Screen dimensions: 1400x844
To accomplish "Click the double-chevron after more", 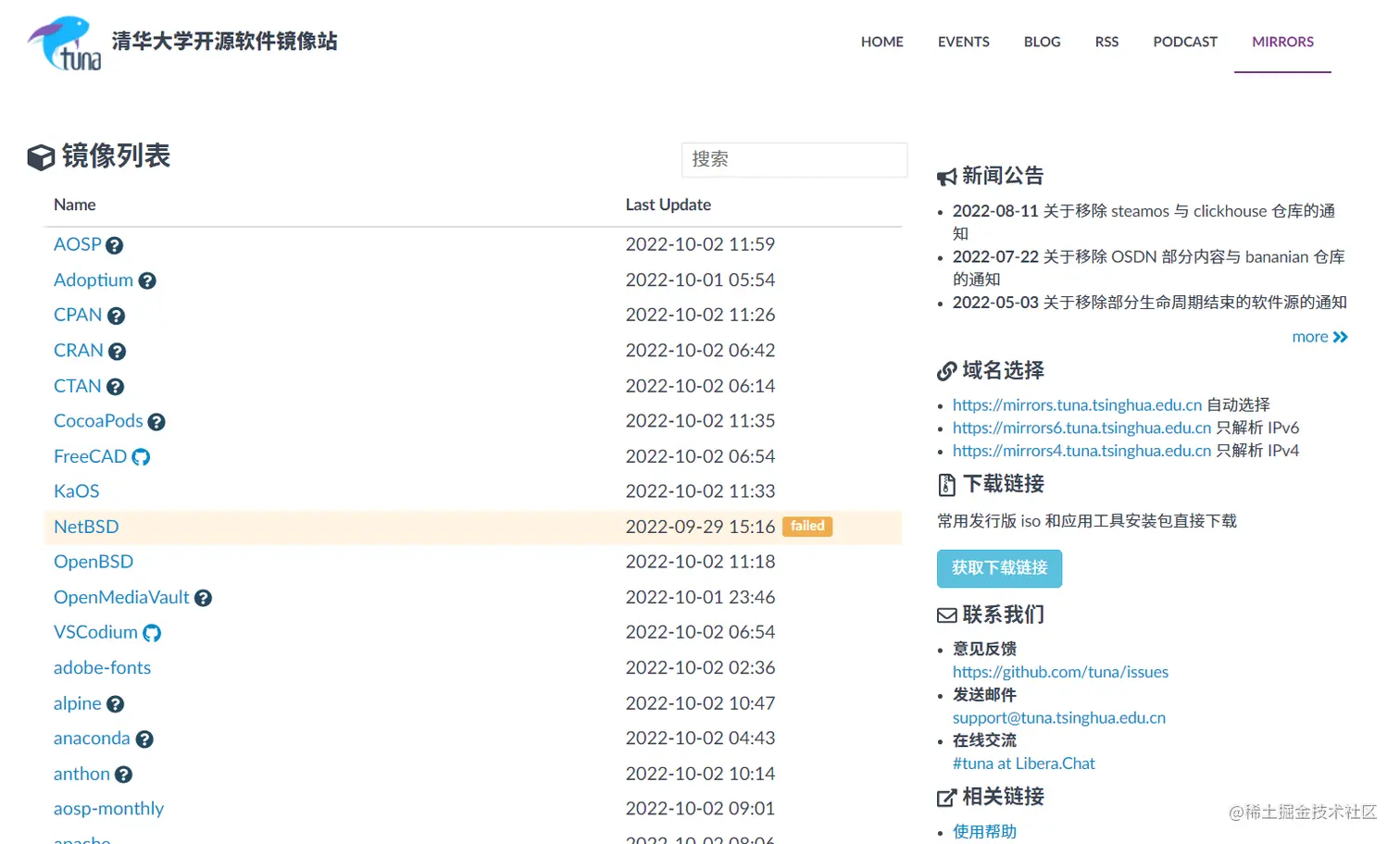I will (1341, 337).
